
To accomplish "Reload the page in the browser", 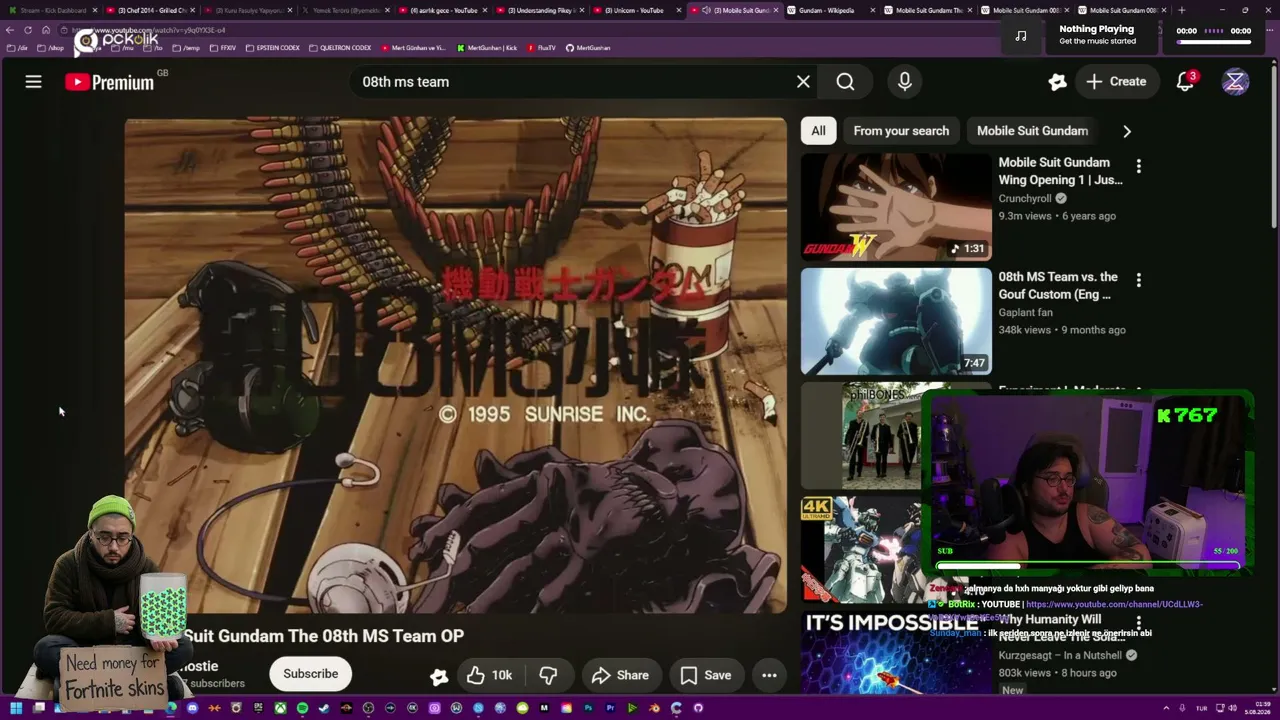I will (x=28, y=30).
